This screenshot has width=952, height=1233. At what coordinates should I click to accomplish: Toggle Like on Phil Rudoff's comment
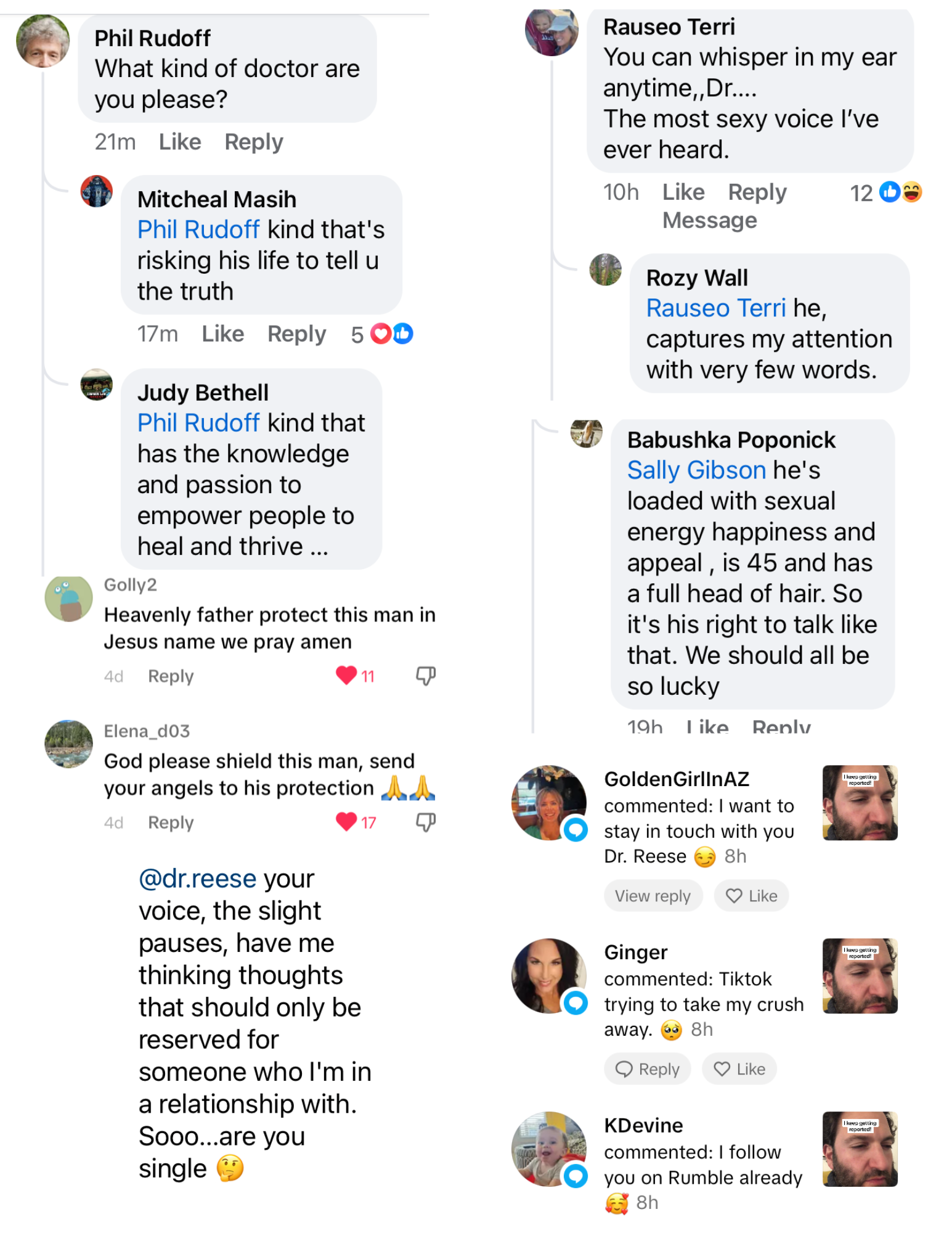point(180,142)
